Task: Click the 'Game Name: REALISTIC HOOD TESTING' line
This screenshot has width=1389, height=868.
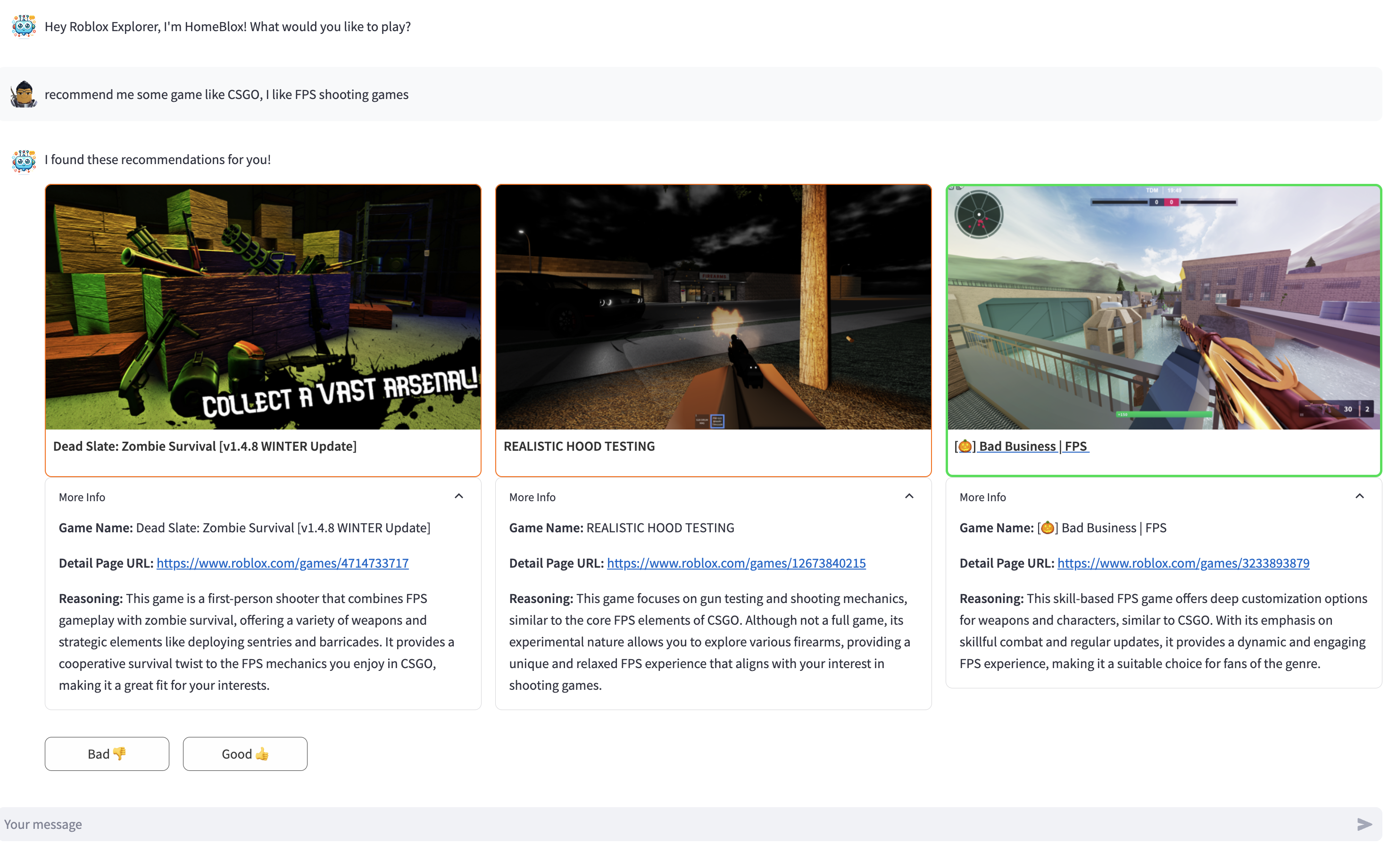Action: pos(621,528)
